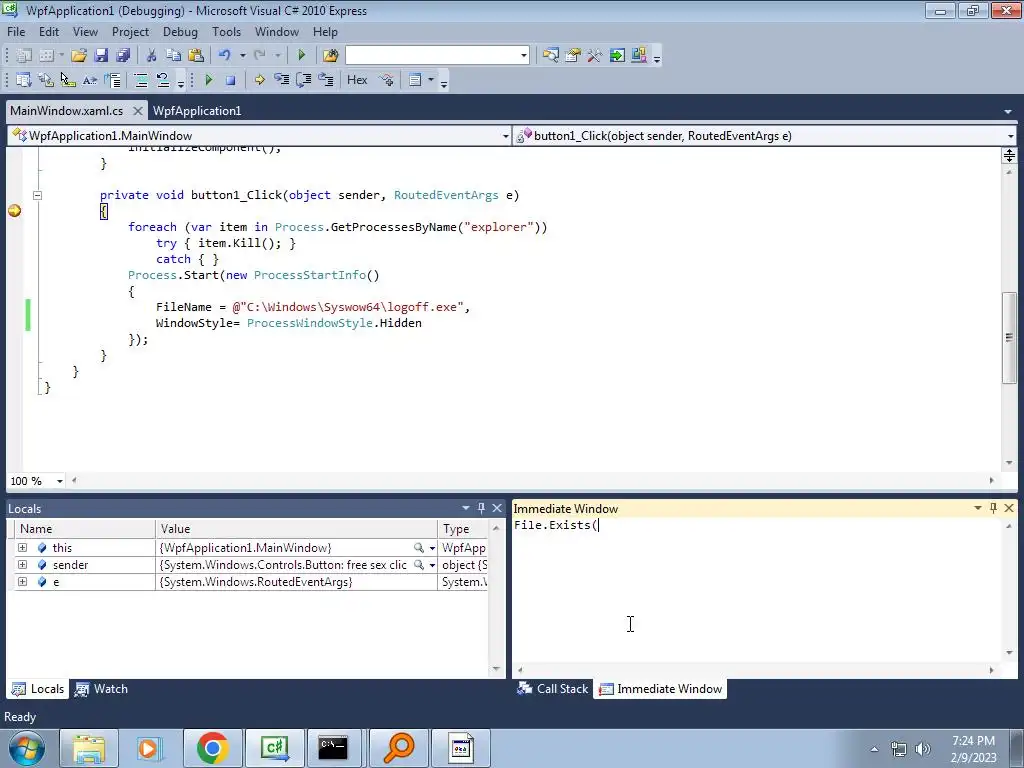Click the green Start Debugging arrow in the top toolbar
The height and width of the screenshot is (768, 1024).
[x=302, y=56]
